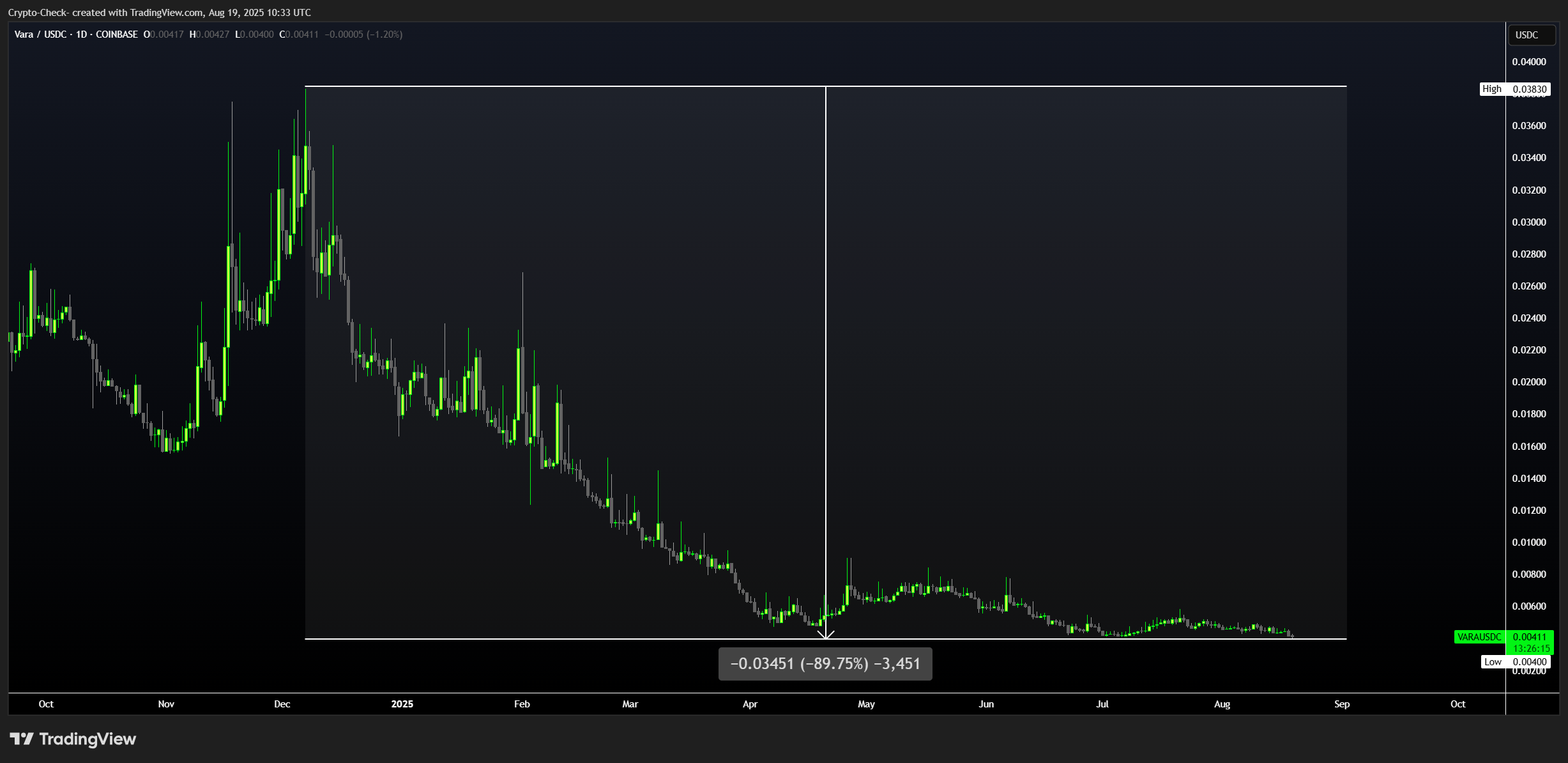The image size is (1568, 763).
Task: Click the TradingView logo
Action: (73, 739)
